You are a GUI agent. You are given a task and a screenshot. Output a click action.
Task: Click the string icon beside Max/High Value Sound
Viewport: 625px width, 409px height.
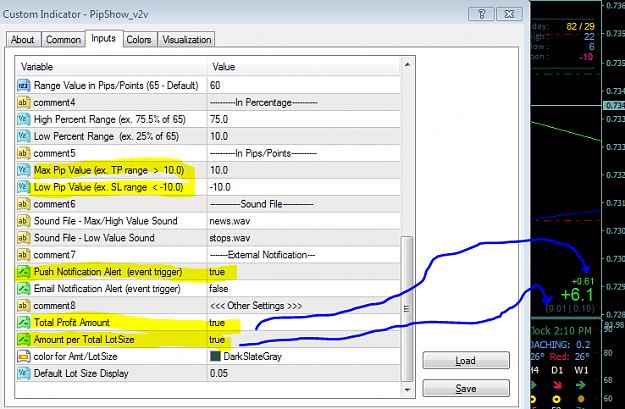[24, 221]
